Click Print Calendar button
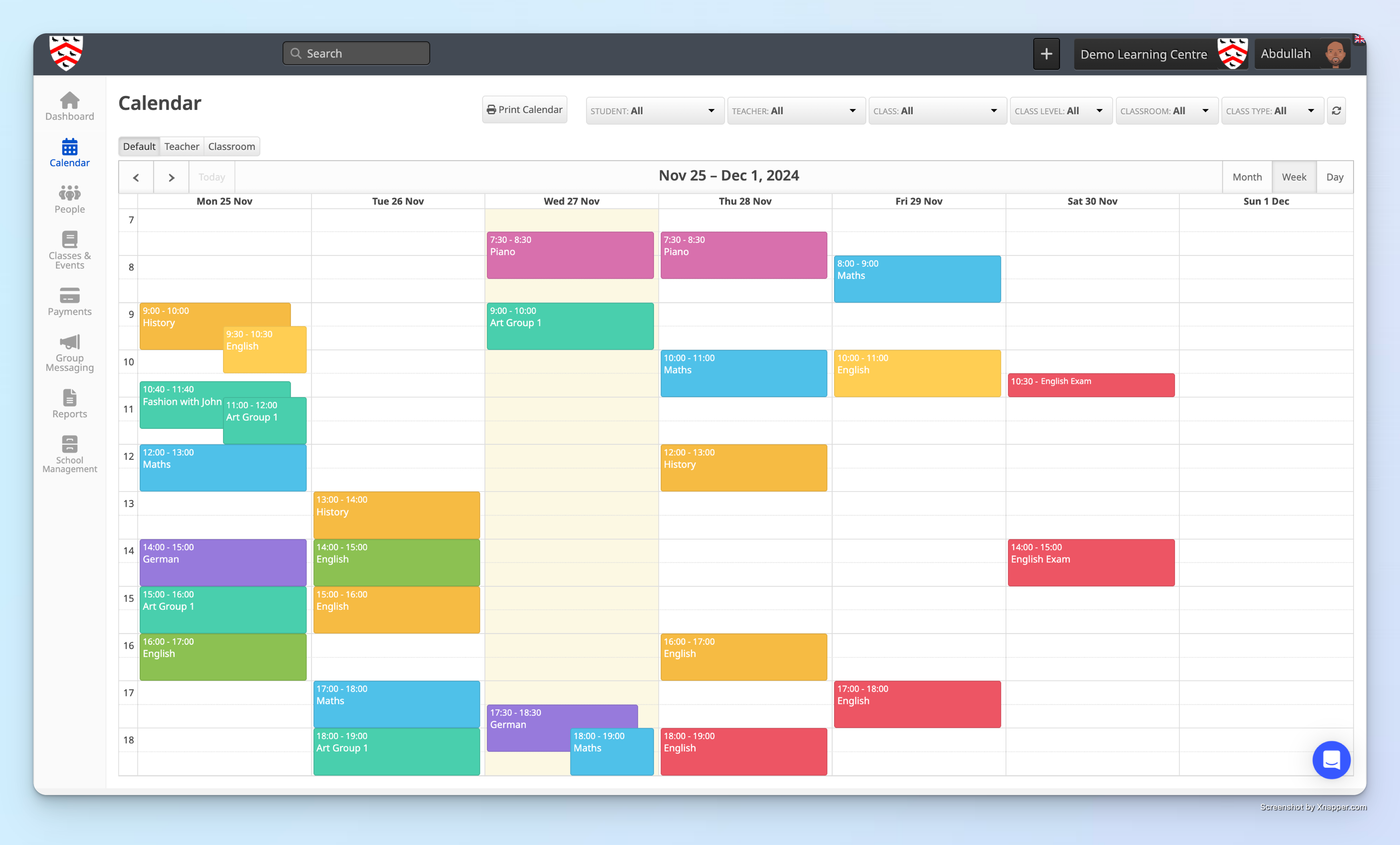Screen dimensions: 1400x845 click(524, 109)
